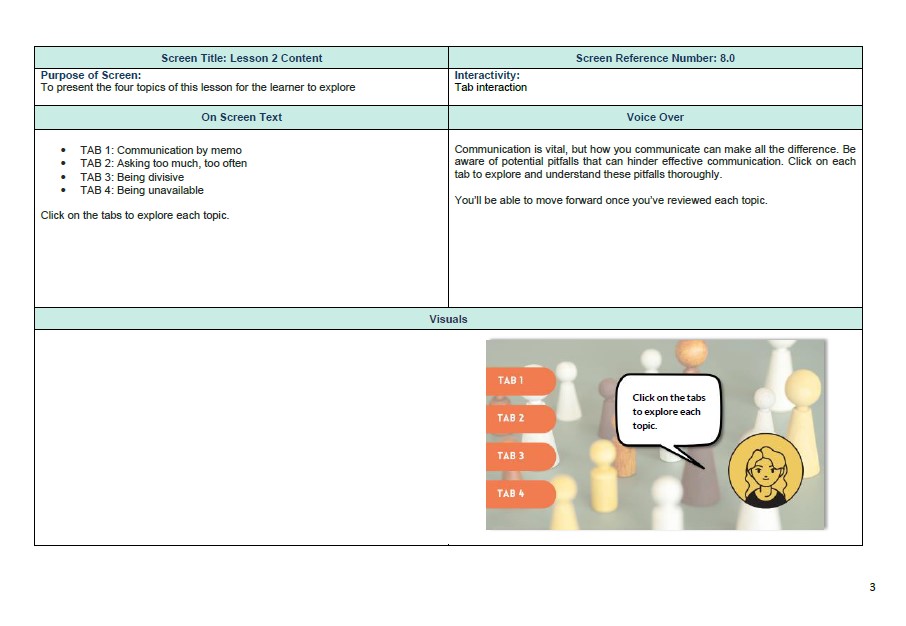Click the 'TAB 4: Being unavailable' bullet
The width and height of the screenshot is (906, 626).
[141, 190]
